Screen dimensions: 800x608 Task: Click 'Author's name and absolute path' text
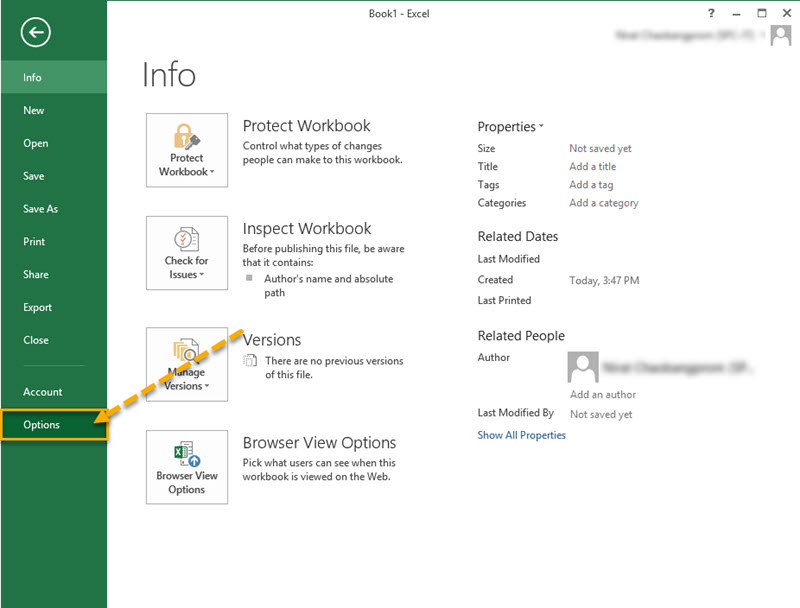coord(329,286)
